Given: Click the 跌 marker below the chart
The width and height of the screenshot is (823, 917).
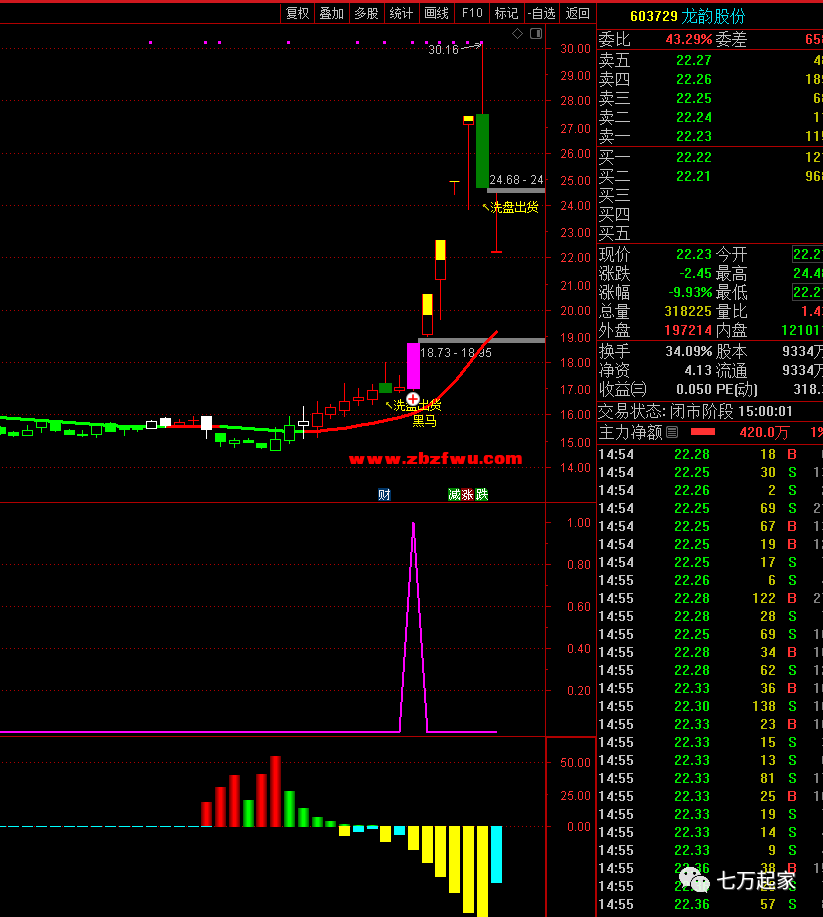Looking at the screenshot, I should click(481, 495).
